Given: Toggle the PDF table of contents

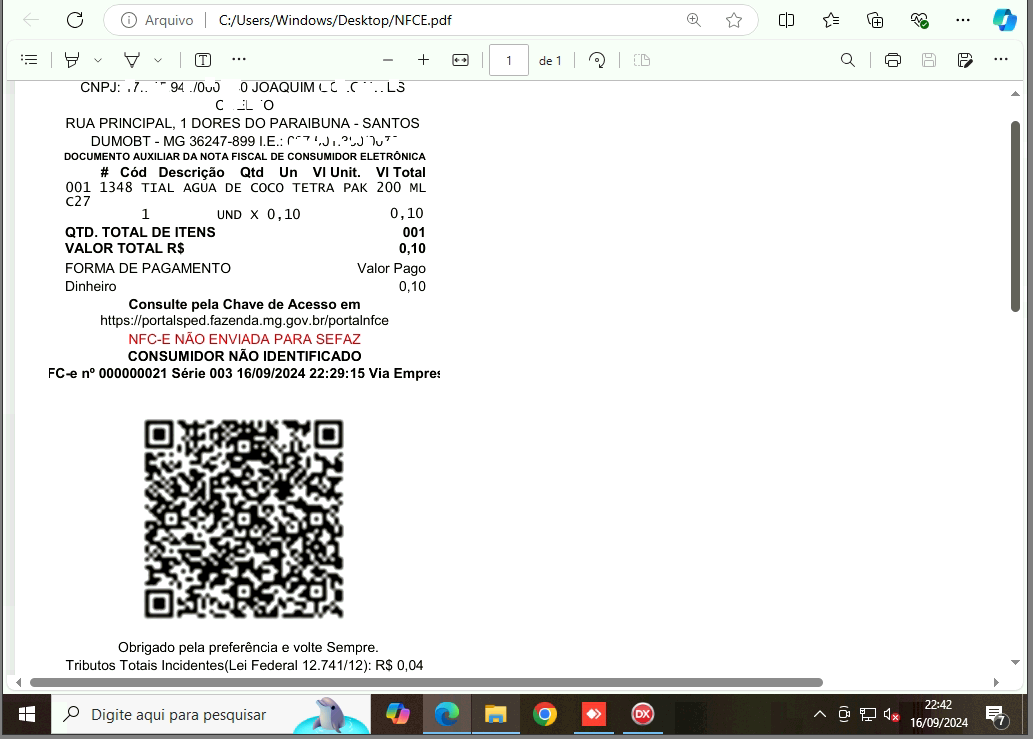Looking at the screenshot, I should 29,60.
